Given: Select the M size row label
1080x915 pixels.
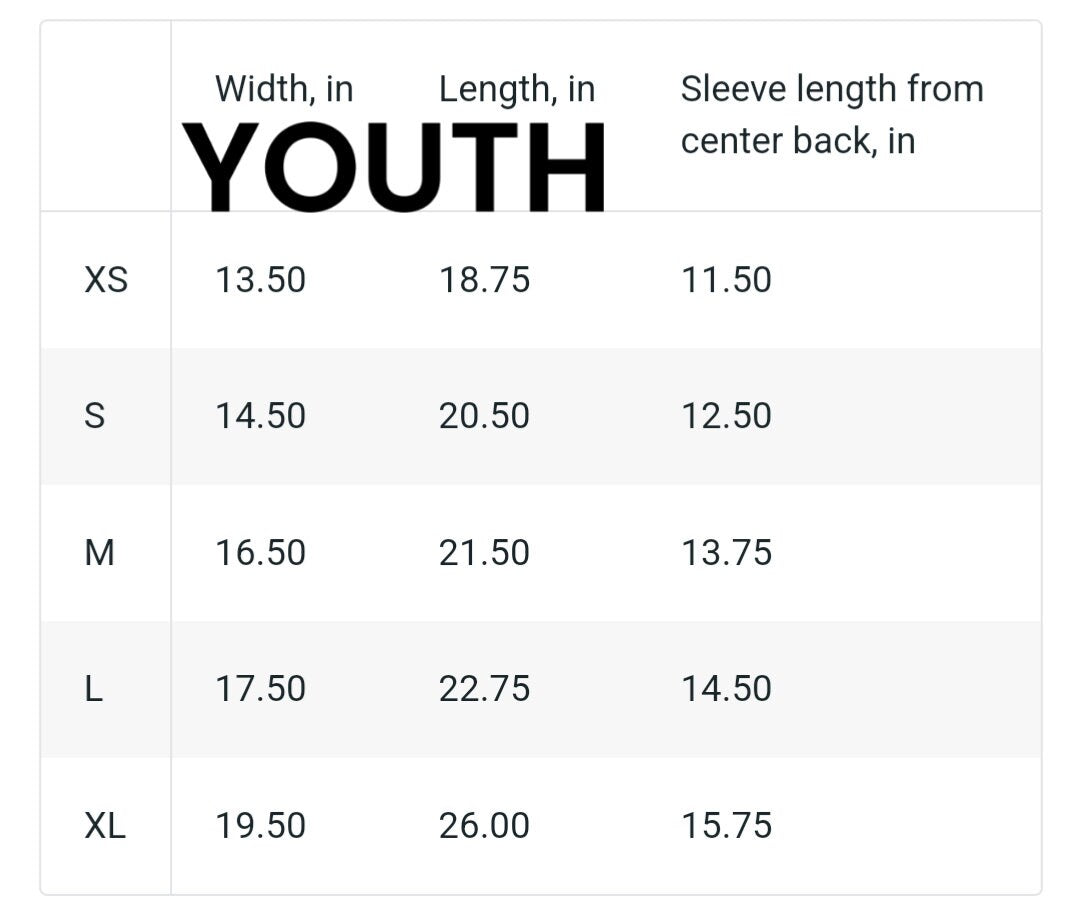Looking at the screenshot, I should click(x=99, y=553).
